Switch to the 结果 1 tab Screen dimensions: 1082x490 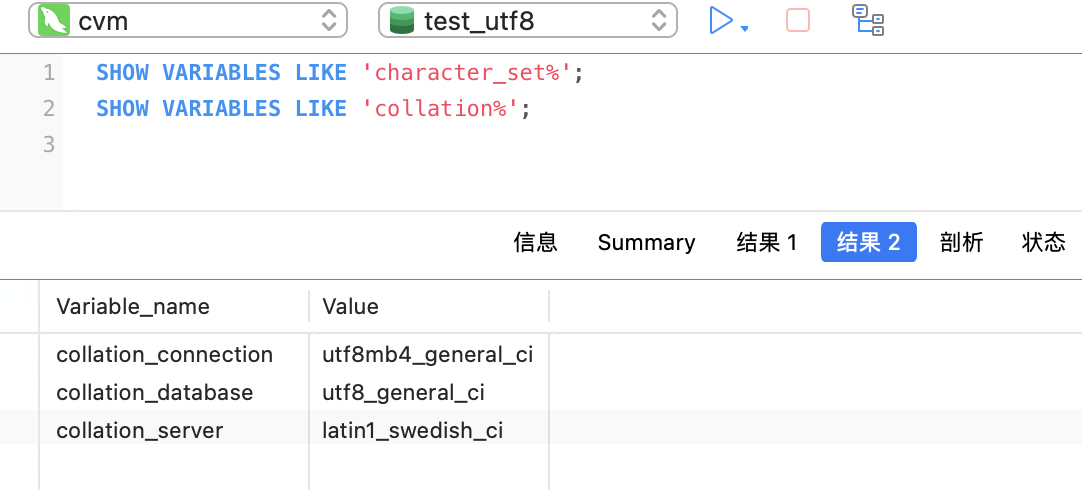point(767,242)
